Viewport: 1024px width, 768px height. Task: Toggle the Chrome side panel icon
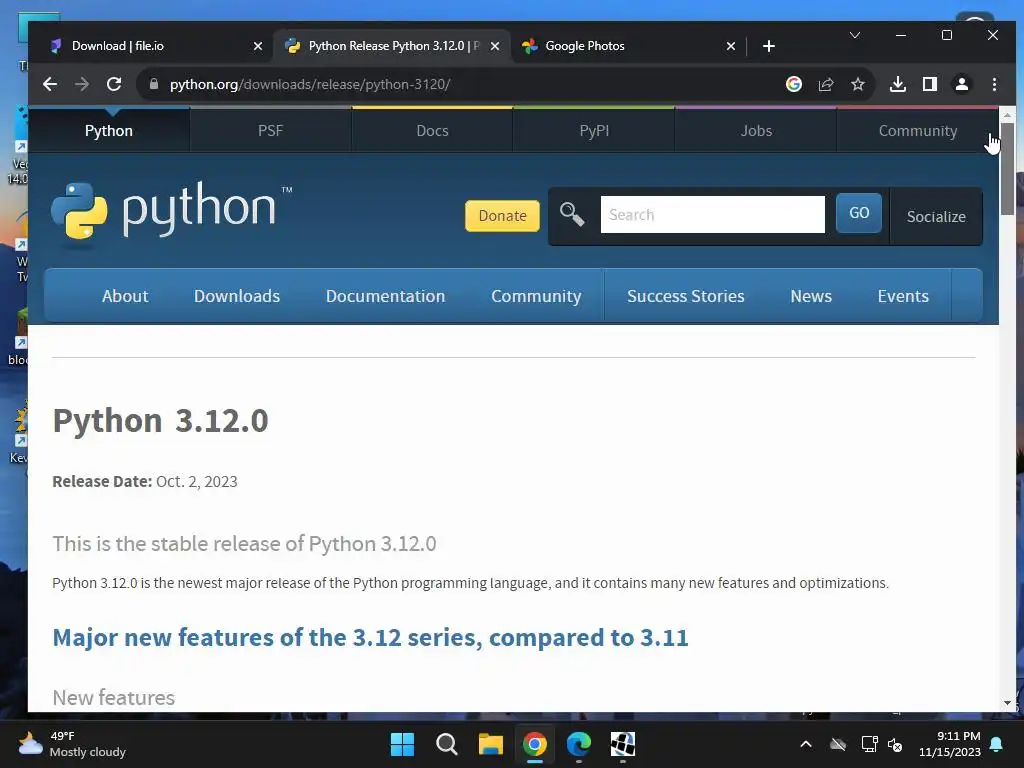(930, 84)
